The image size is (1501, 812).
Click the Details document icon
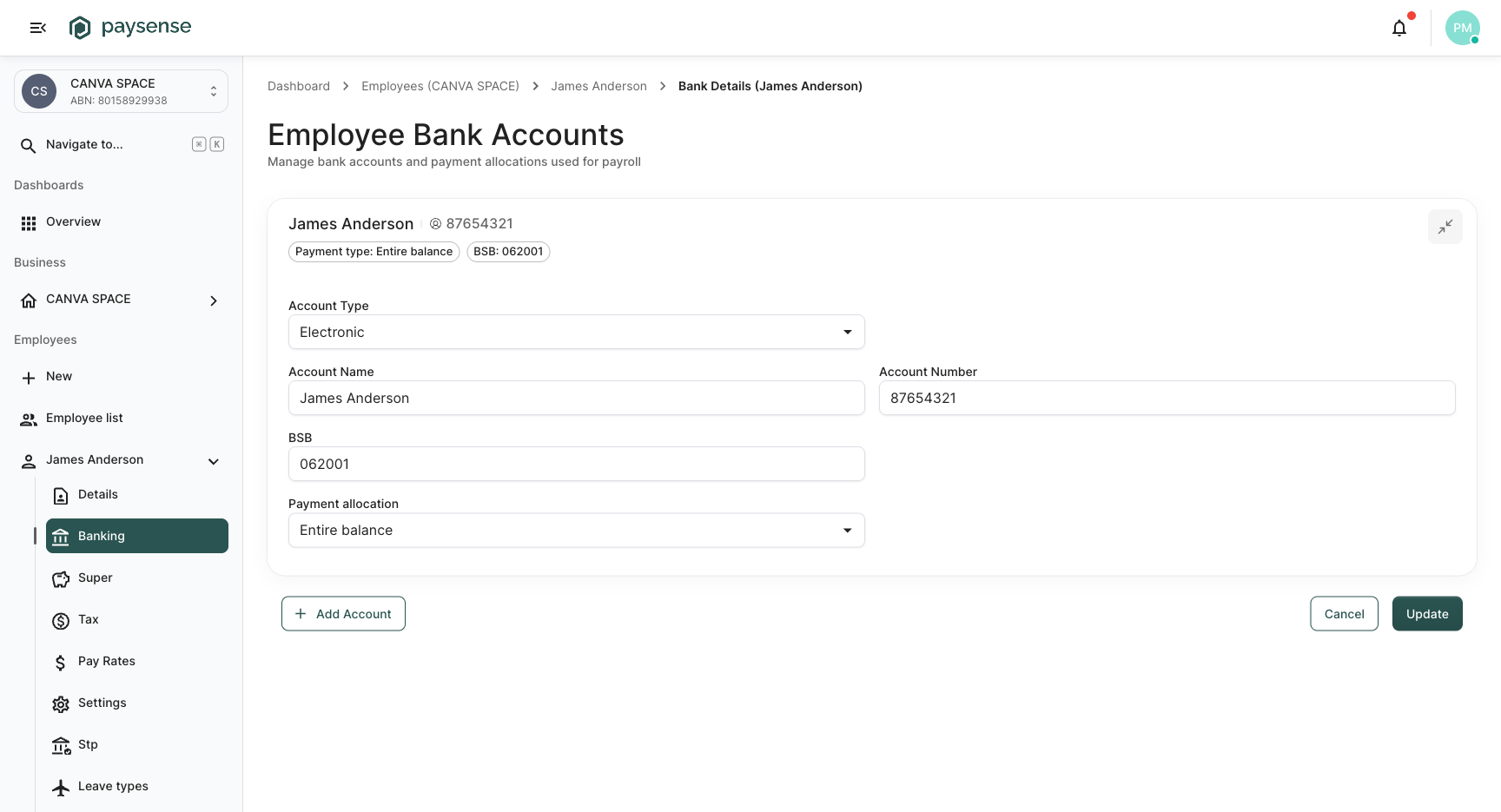(x=61, y=496)
